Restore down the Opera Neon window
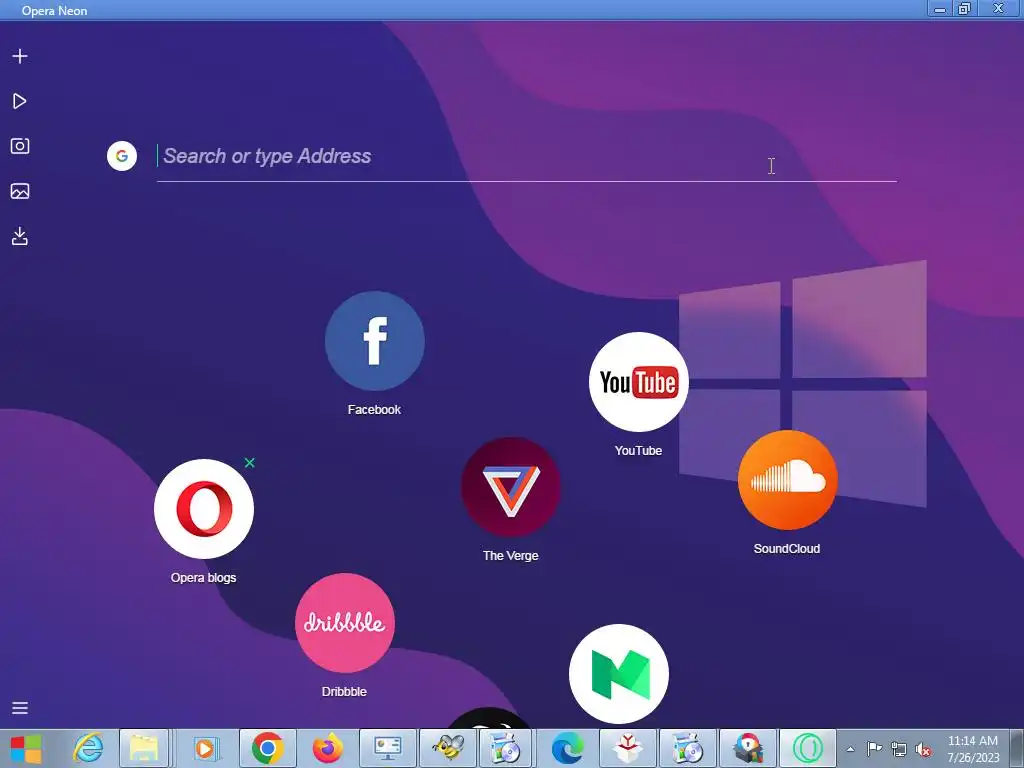Image resolution: width=1024 pixels, height=768 pixels. (964, 9)
